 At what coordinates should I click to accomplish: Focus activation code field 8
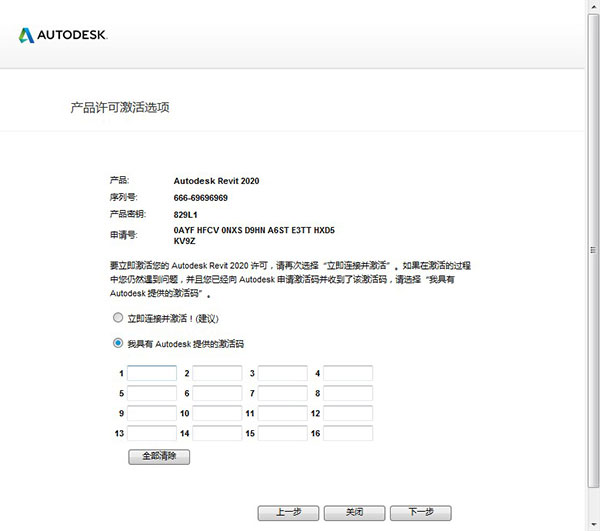click(348, 394)
